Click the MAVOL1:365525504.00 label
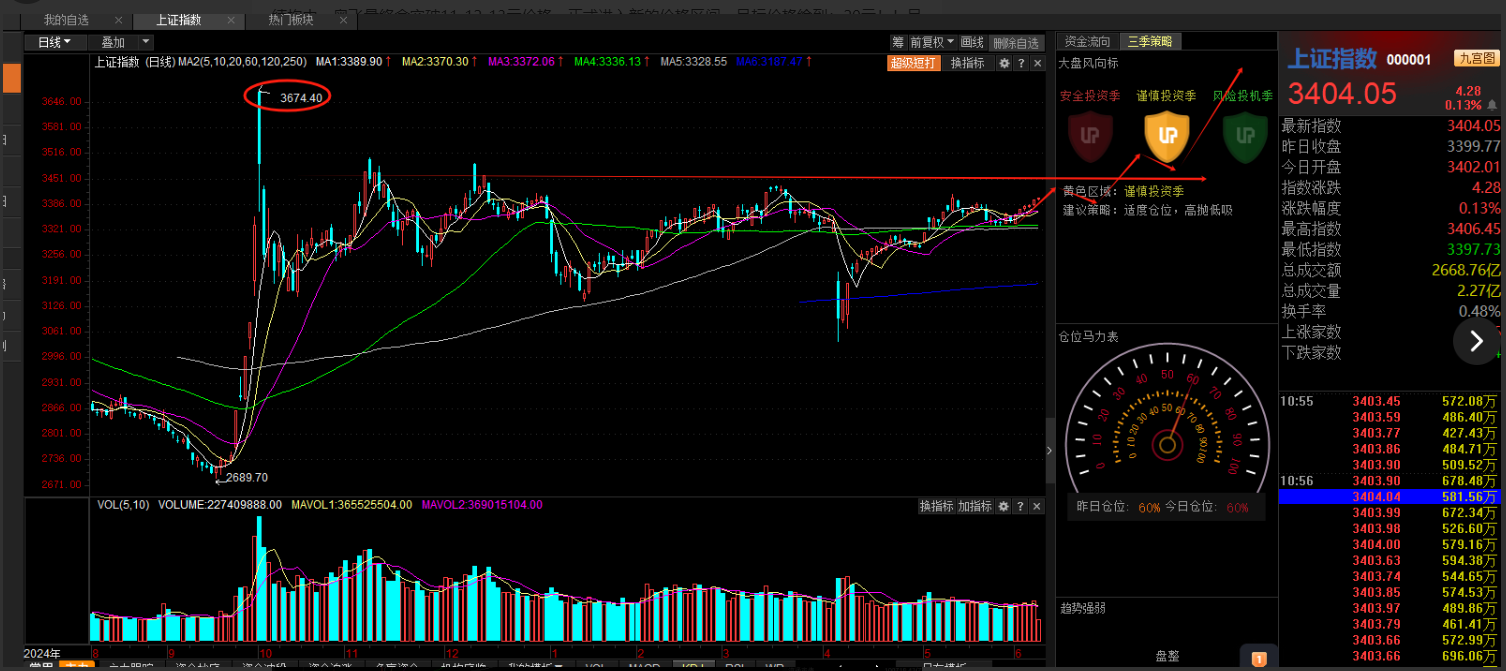The height and width of the screenshot is (671, 1506). click(x=352, y=505)
